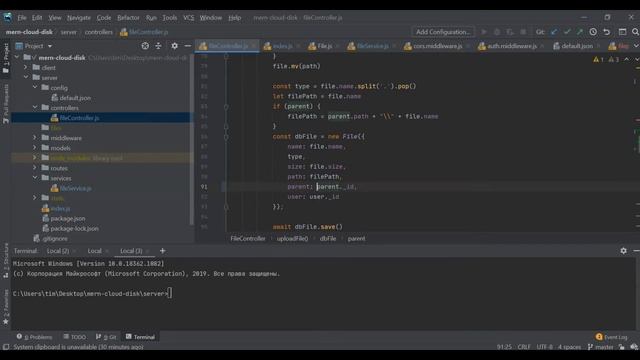Expand the routes folder
Viewport: 640px width, 360px height.
(35, 168)
